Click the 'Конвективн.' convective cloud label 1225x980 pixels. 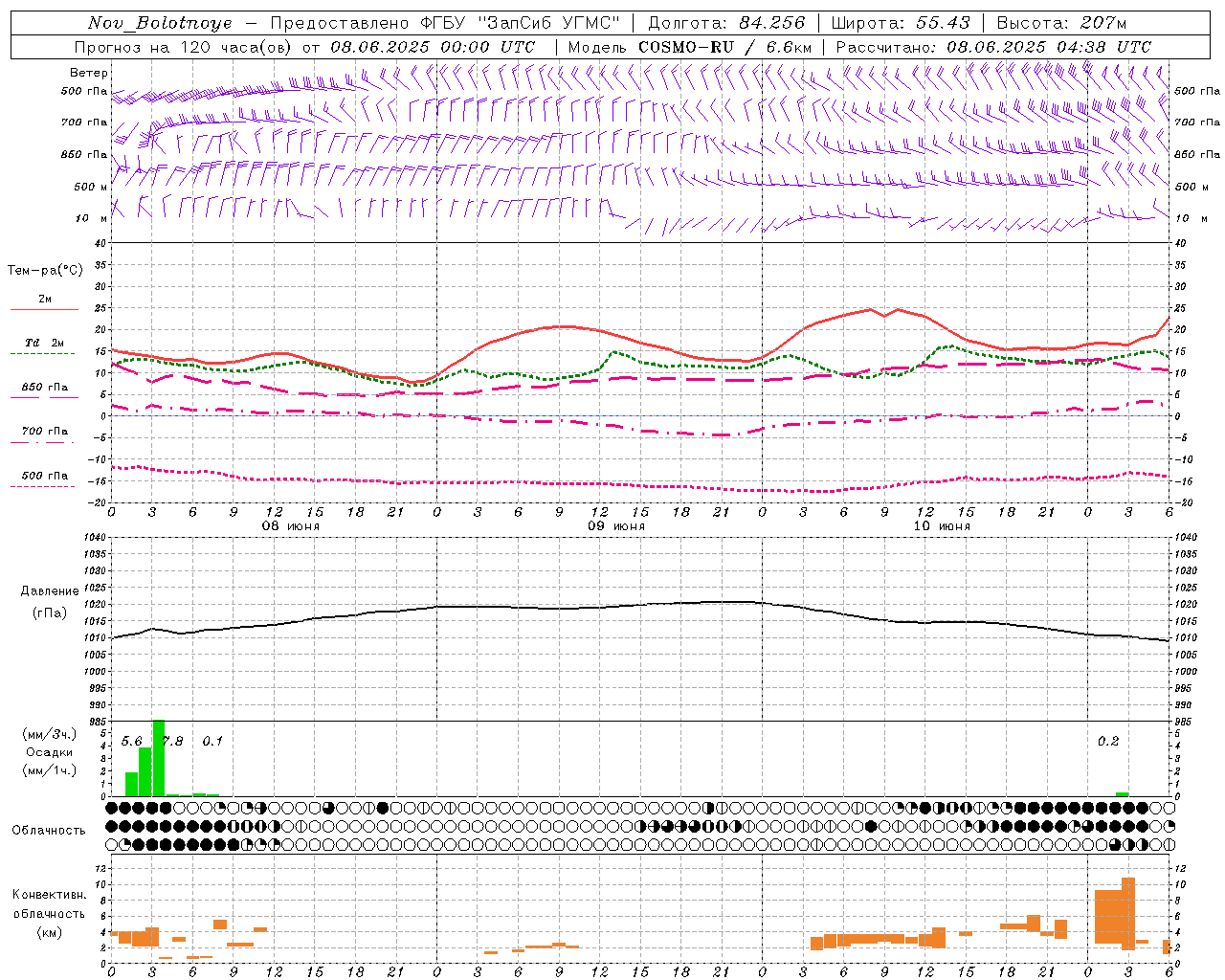50,894
